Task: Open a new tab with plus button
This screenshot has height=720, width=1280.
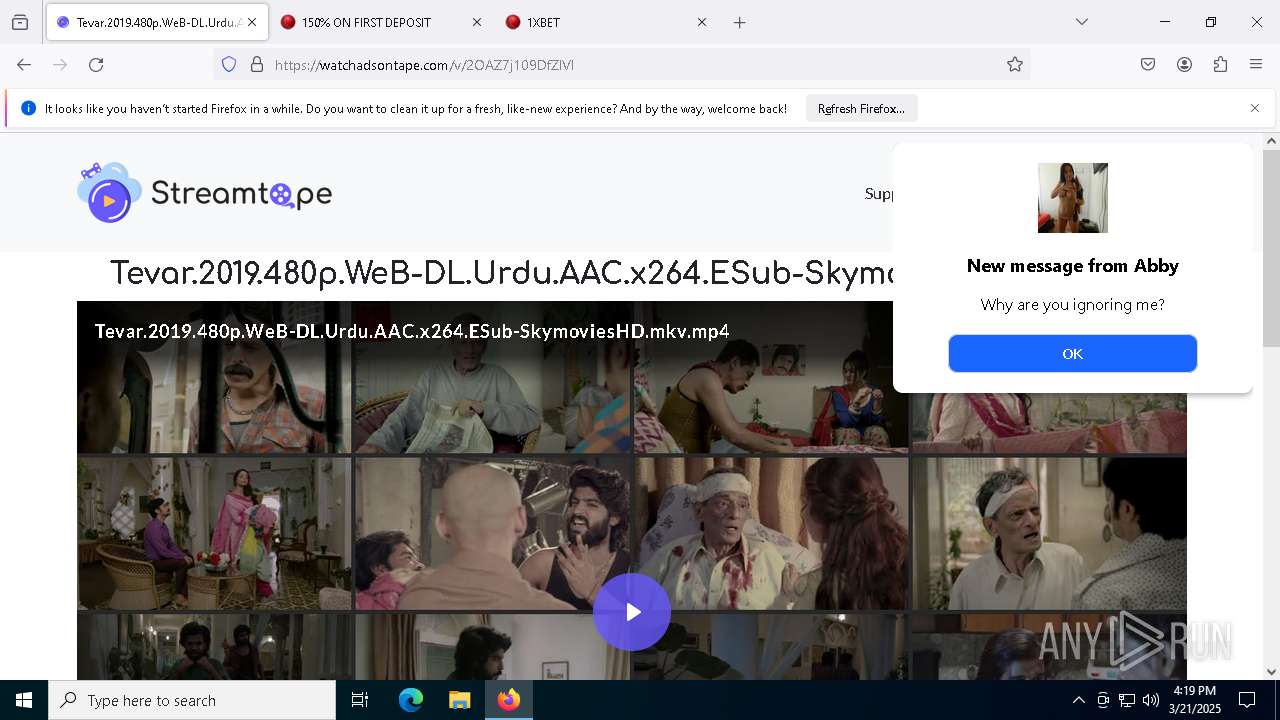Action: (740, 22)
